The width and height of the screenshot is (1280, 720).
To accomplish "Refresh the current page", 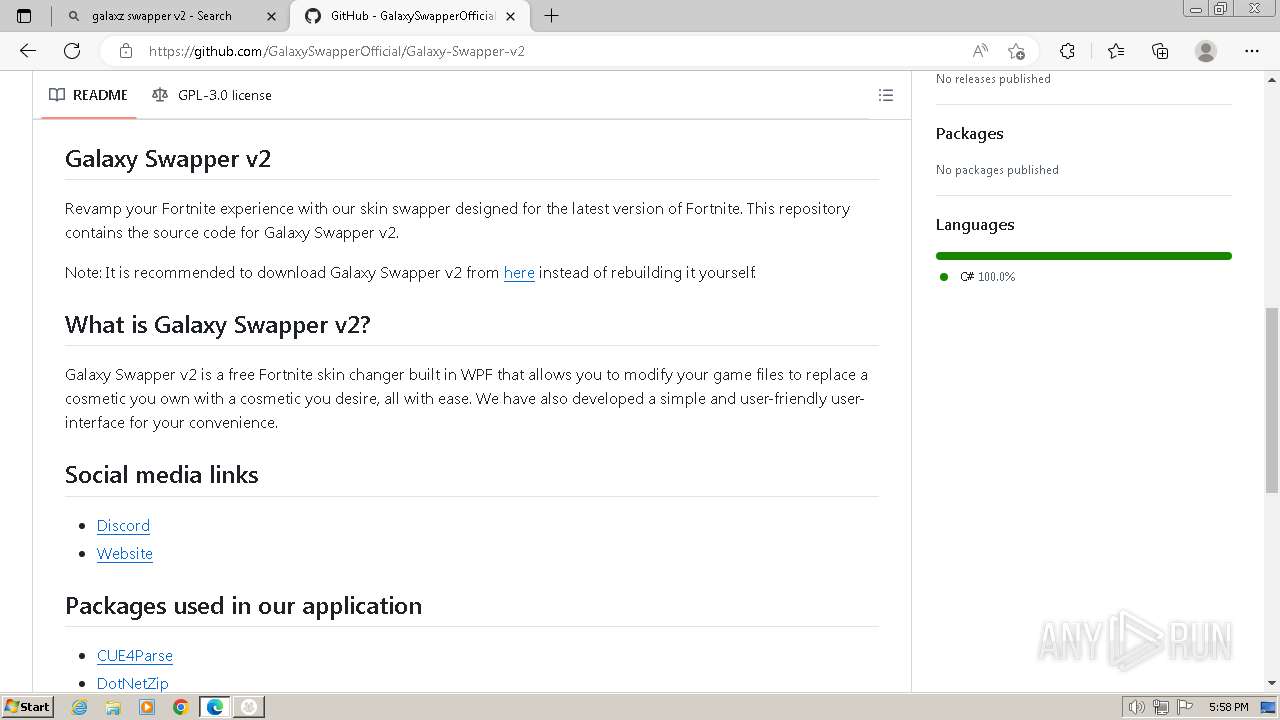I will click(72, 51).
